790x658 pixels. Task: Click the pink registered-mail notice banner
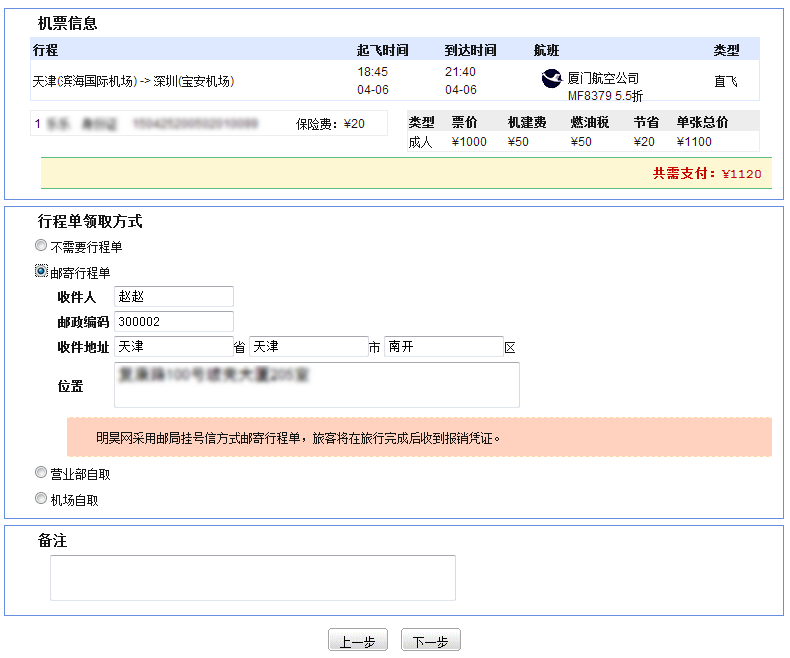[x=419, y=438]
